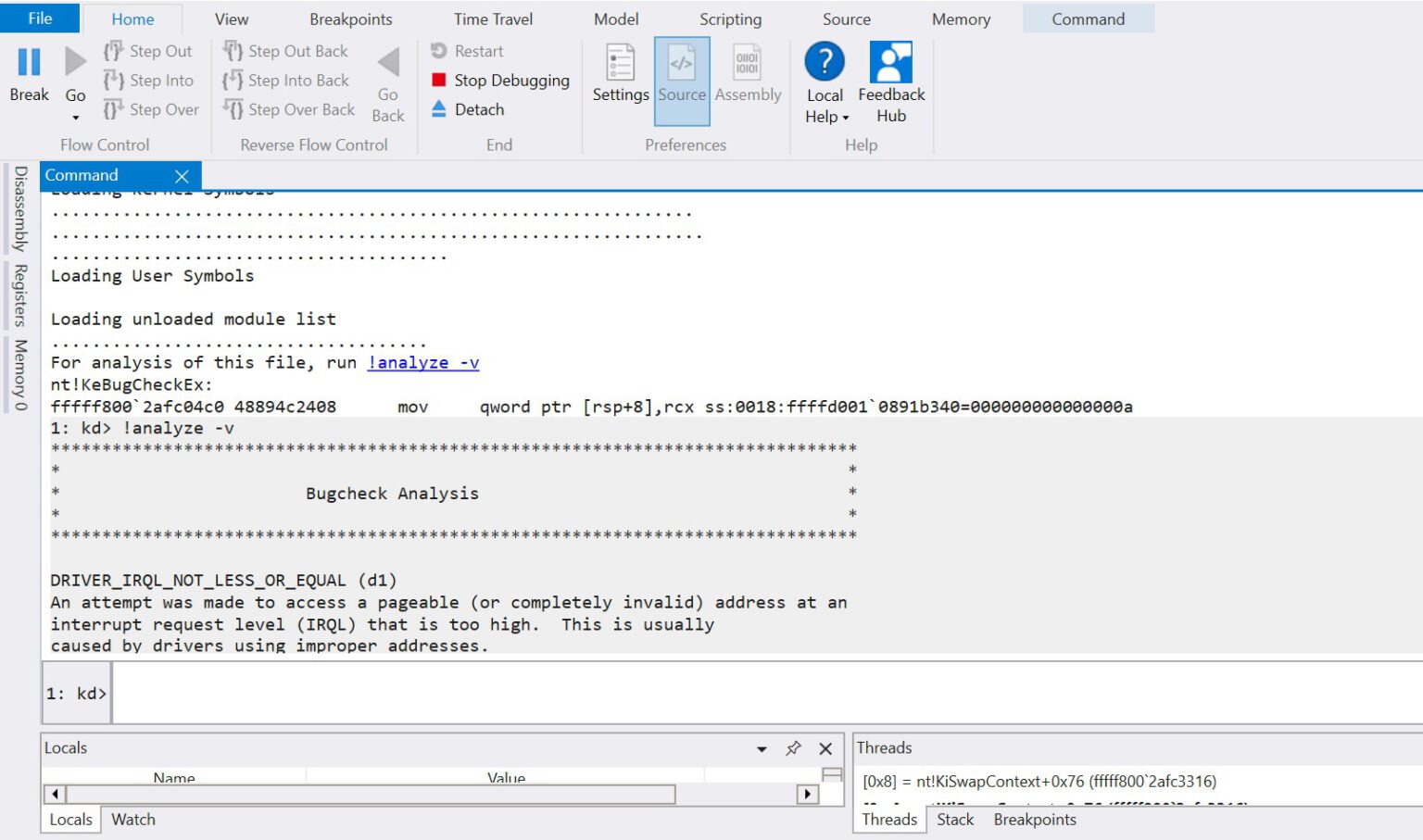Click the Break pause icon

point(30,62)
